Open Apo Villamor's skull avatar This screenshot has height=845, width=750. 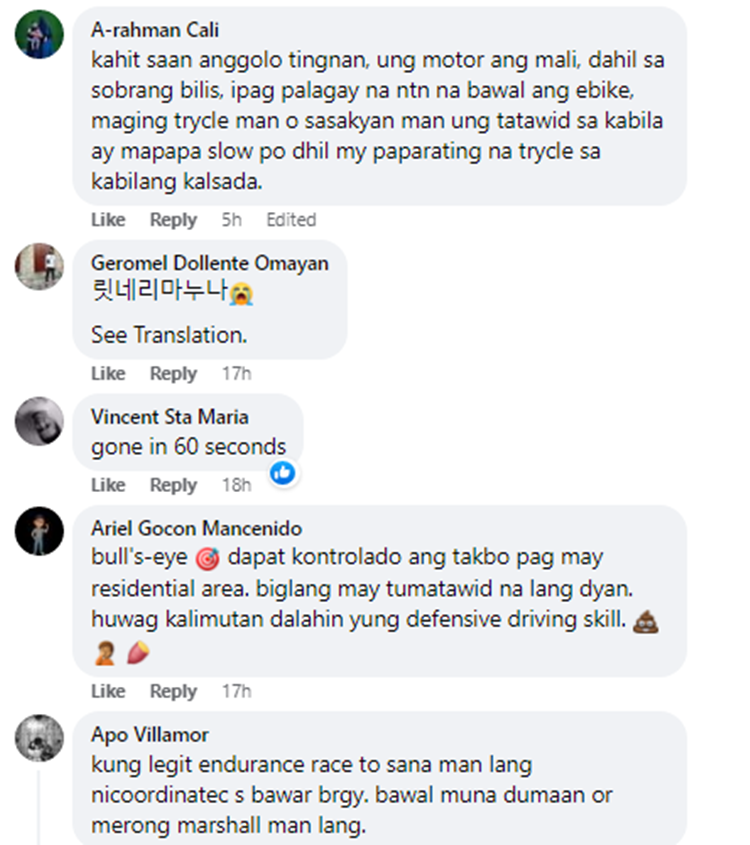pos(39,738)
